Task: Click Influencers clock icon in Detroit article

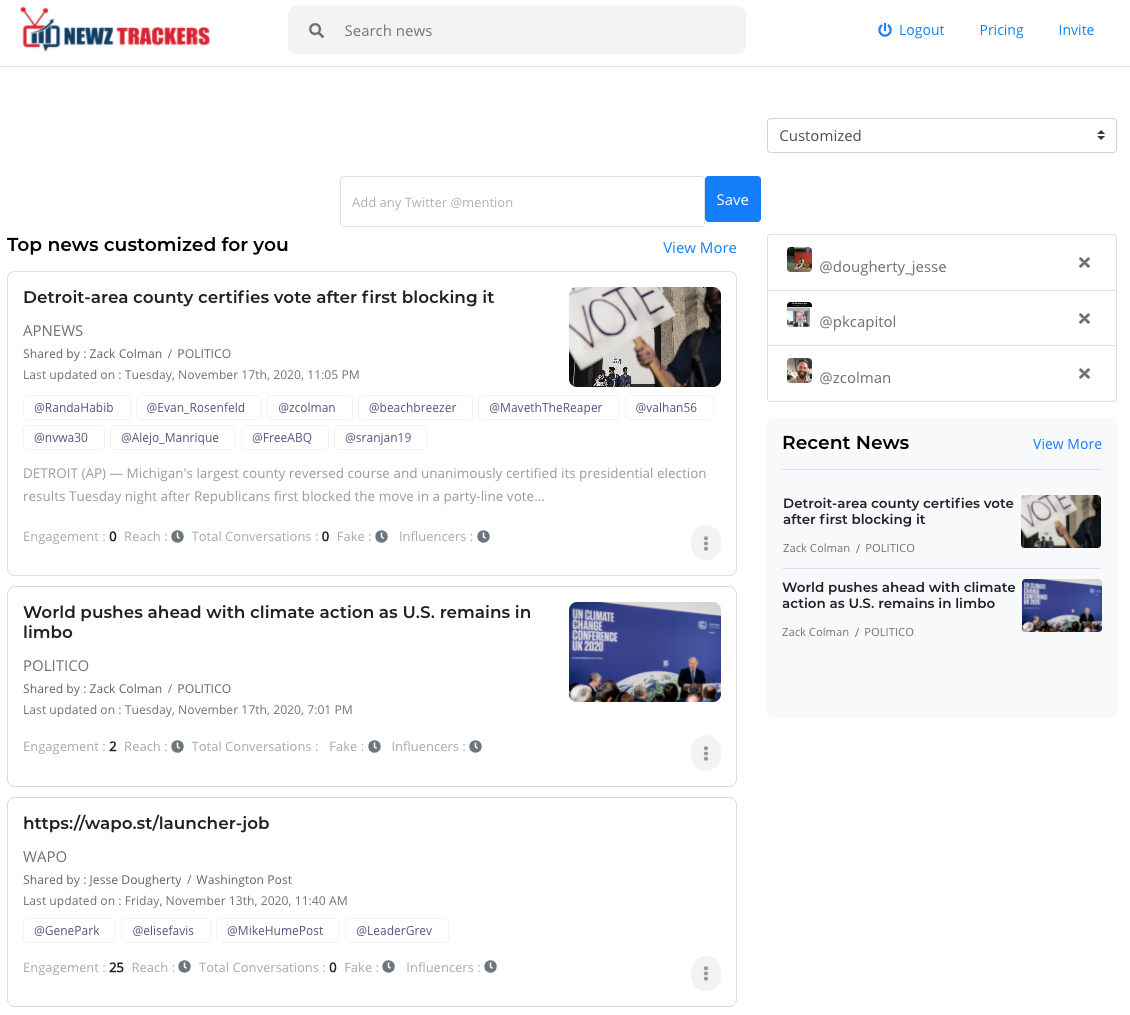Action: pyautogui.click(x=484, y=536)
